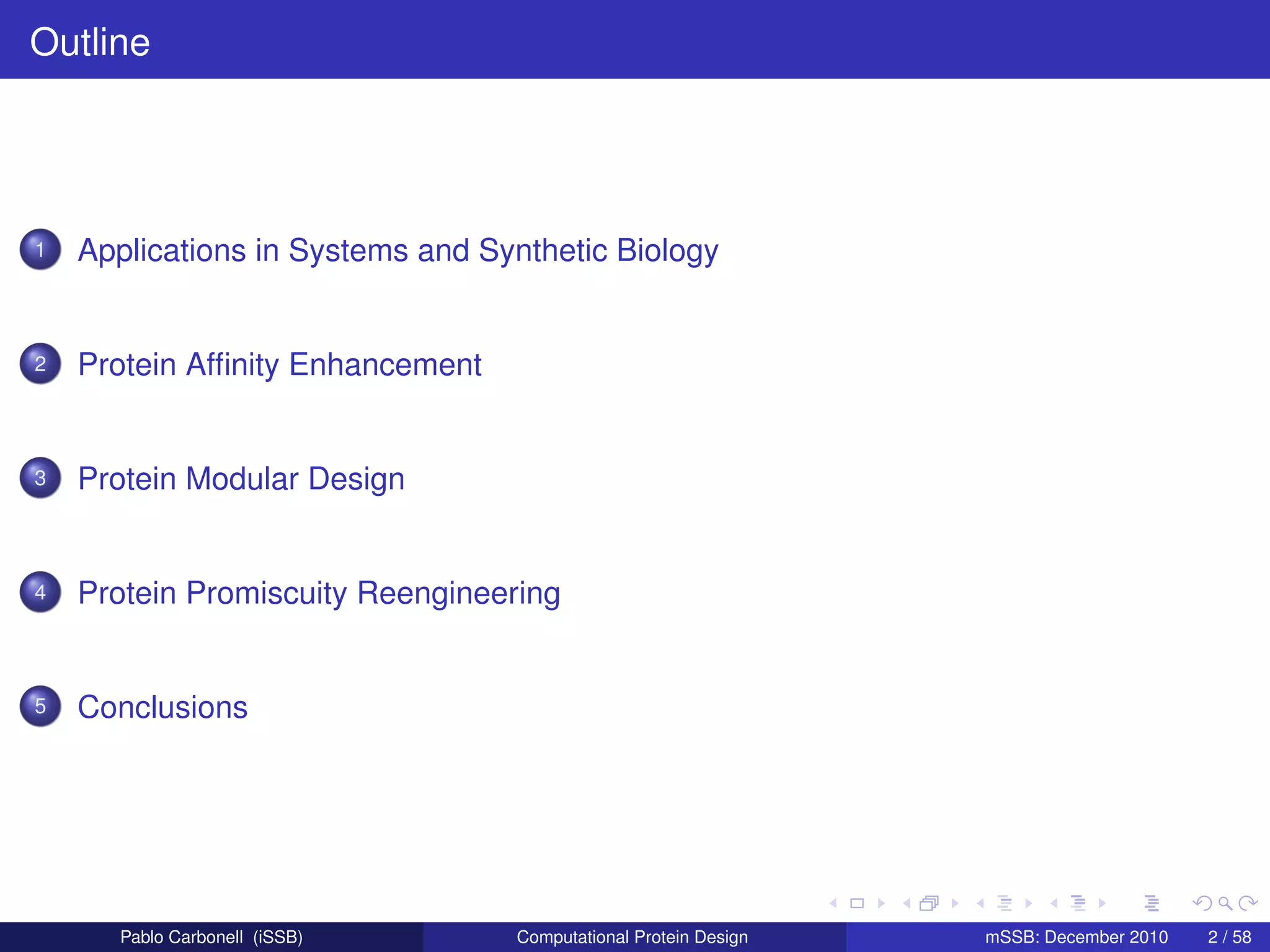The image size is (1270, 952).
Task: Open the Protein Modular Design section
Action: [241, 478]
